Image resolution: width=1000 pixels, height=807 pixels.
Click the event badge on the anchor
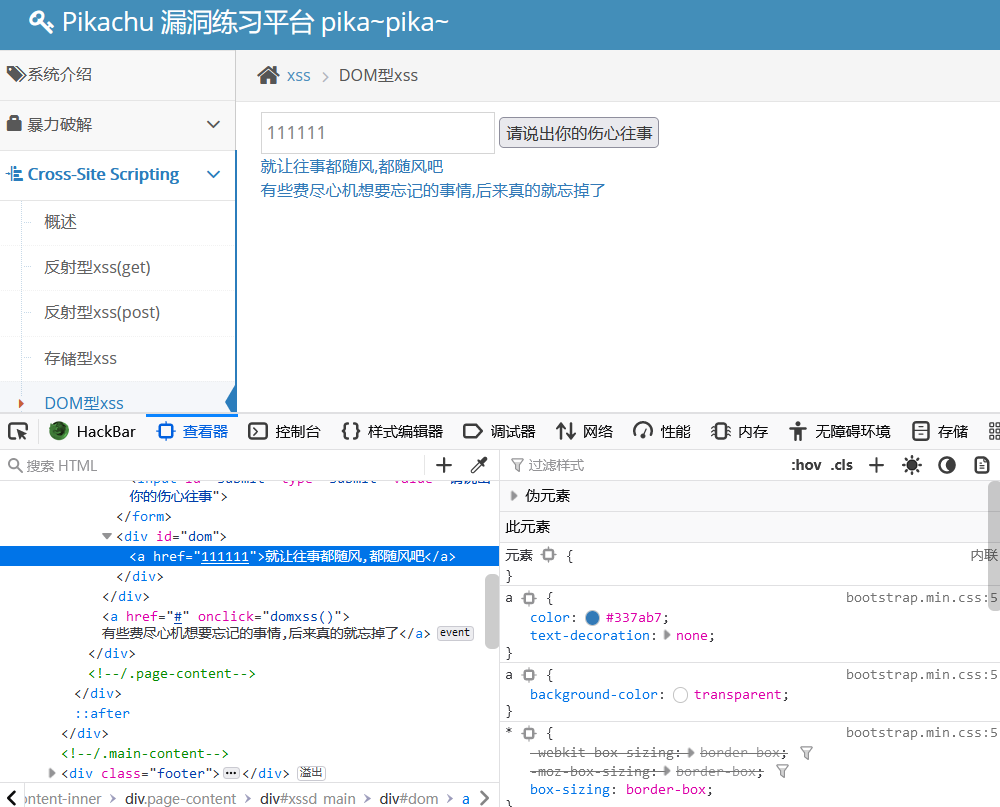(x=455, y=633)
